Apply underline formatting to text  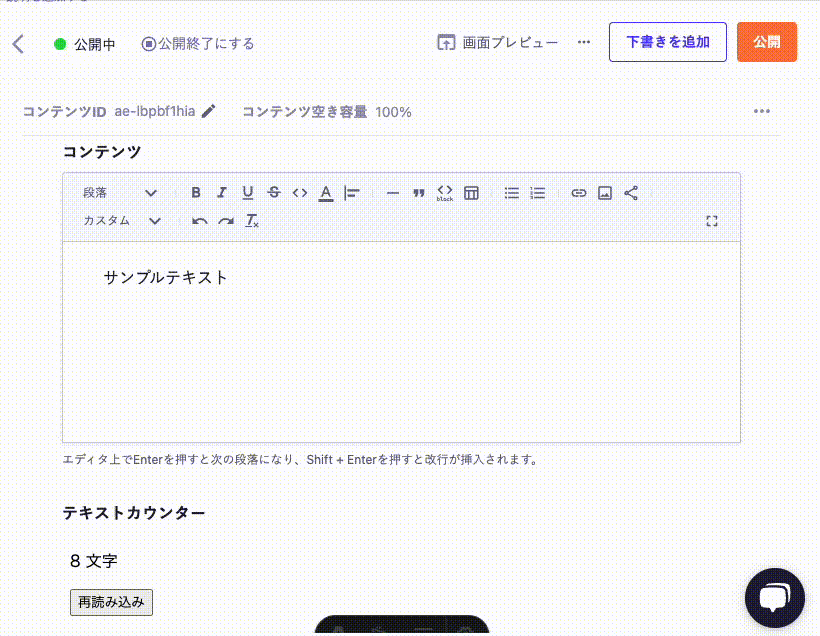click(248, 193)
